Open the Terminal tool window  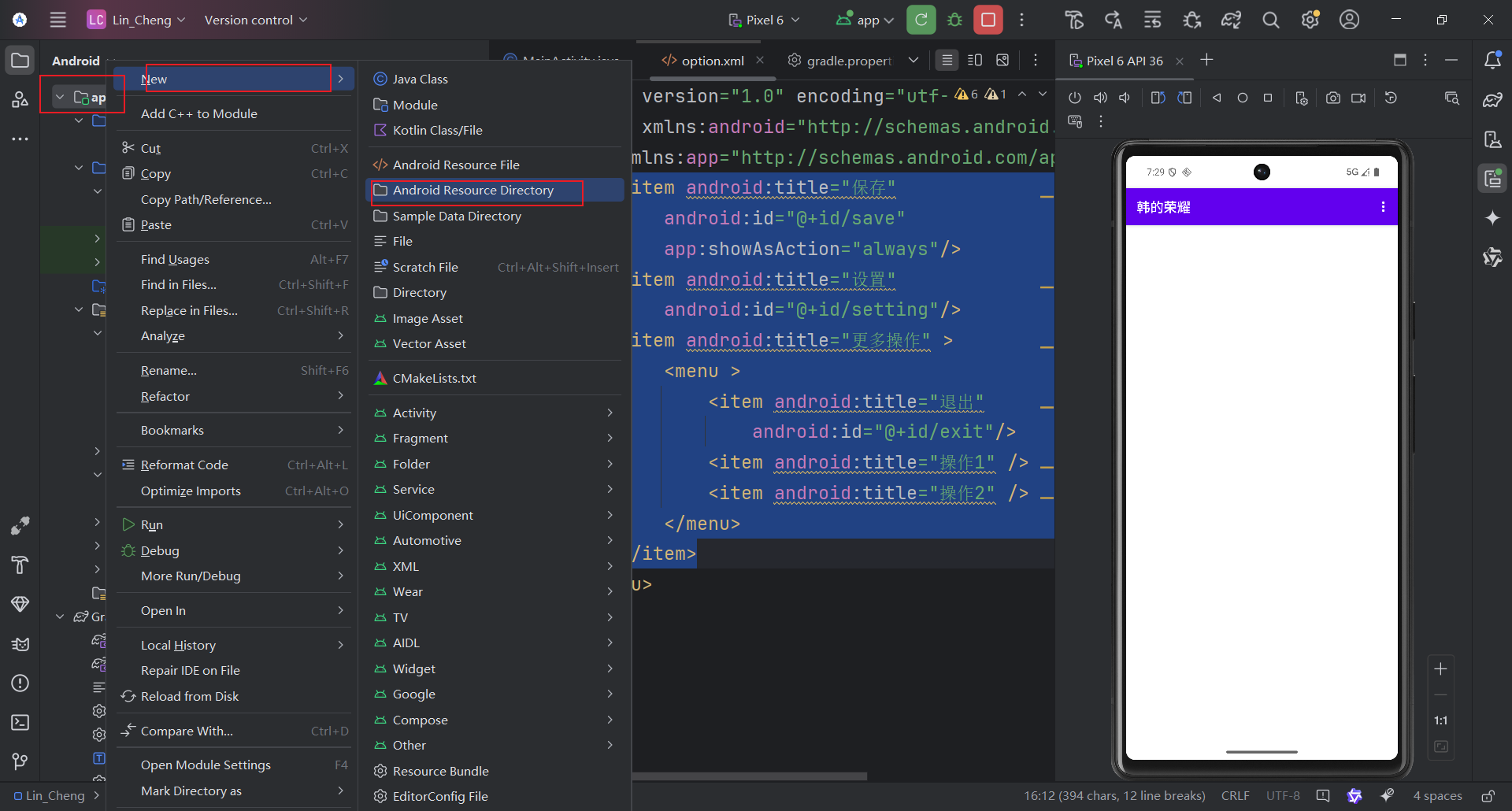tap(20, 722)
